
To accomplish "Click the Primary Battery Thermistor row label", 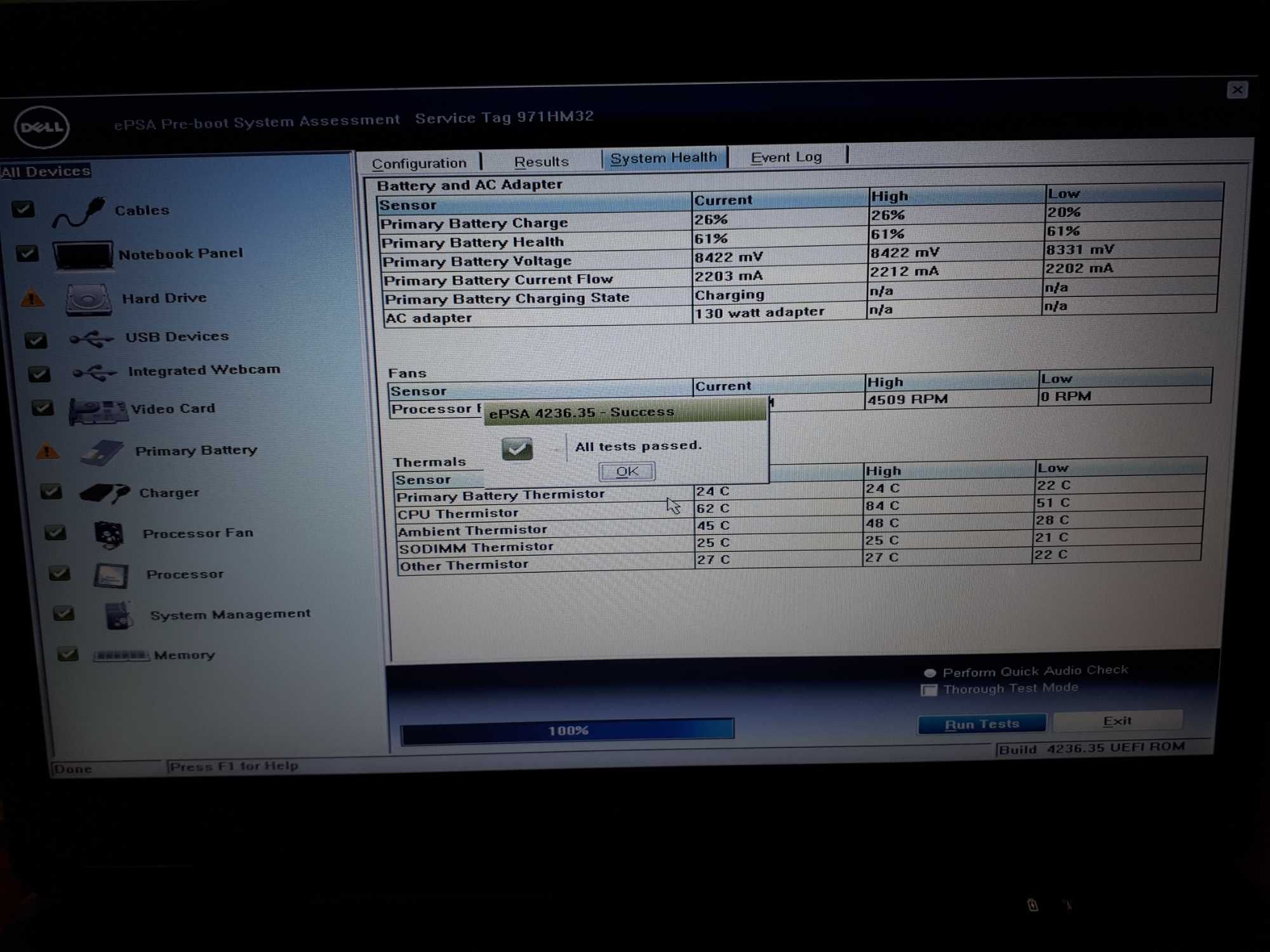I will coord(500,495).
